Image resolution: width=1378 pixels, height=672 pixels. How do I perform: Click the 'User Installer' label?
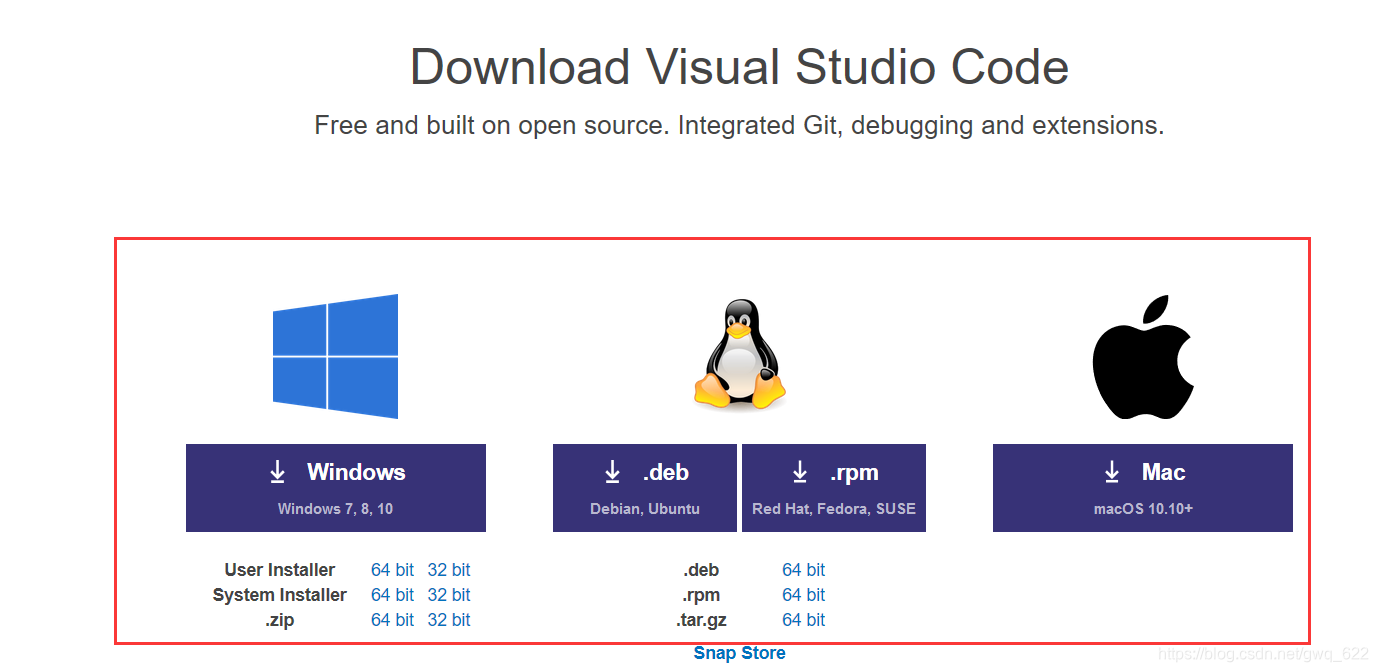tap(280, 570)
